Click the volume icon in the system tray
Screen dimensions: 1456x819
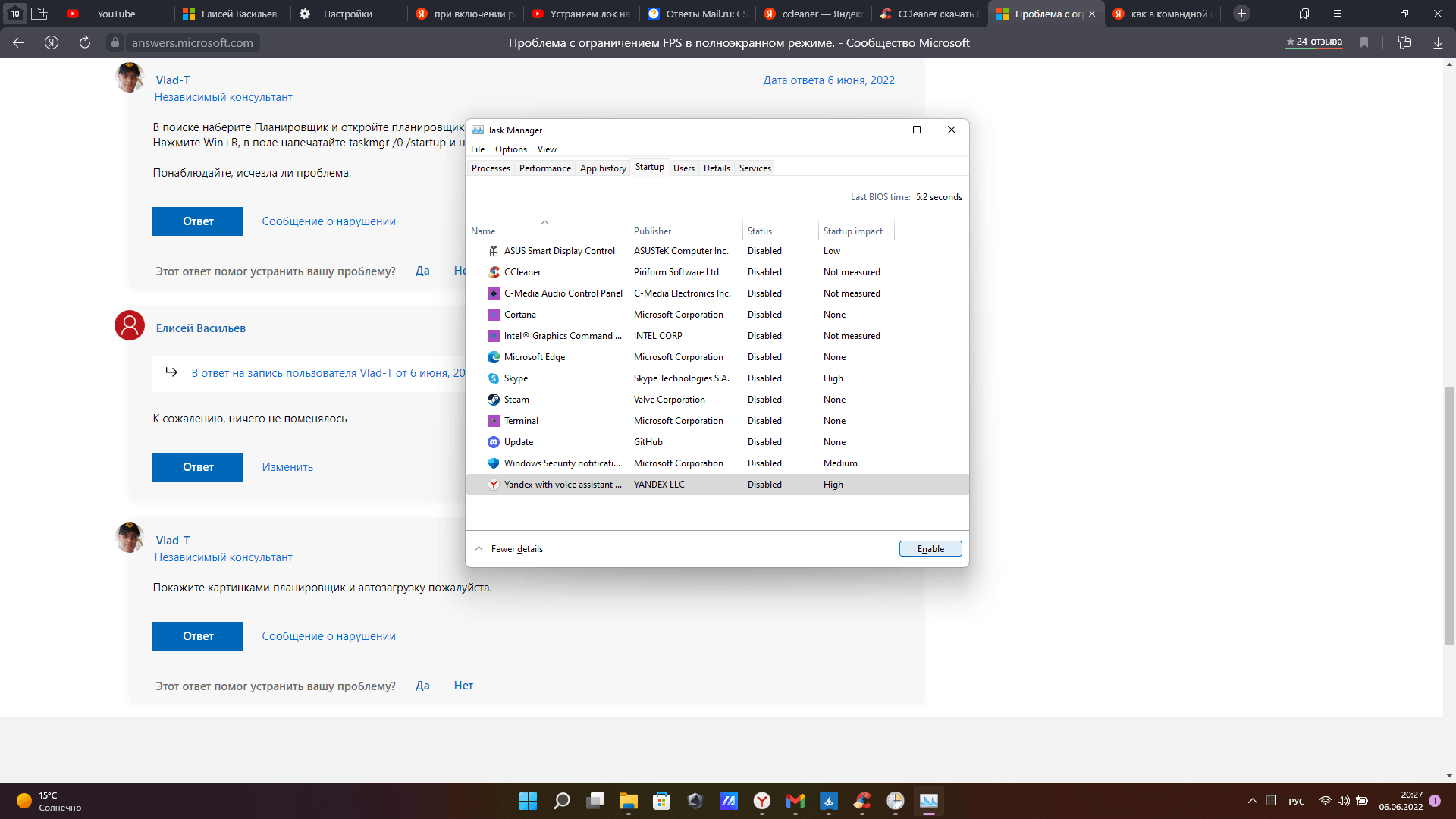click(1344, 801)
